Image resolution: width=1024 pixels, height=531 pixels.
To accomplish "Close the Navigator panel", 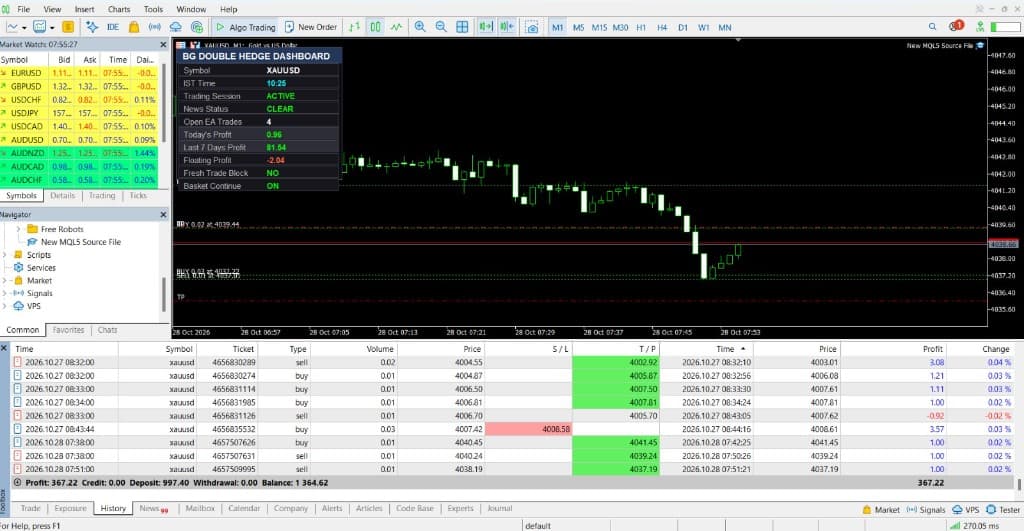I will tap(163, 214).
